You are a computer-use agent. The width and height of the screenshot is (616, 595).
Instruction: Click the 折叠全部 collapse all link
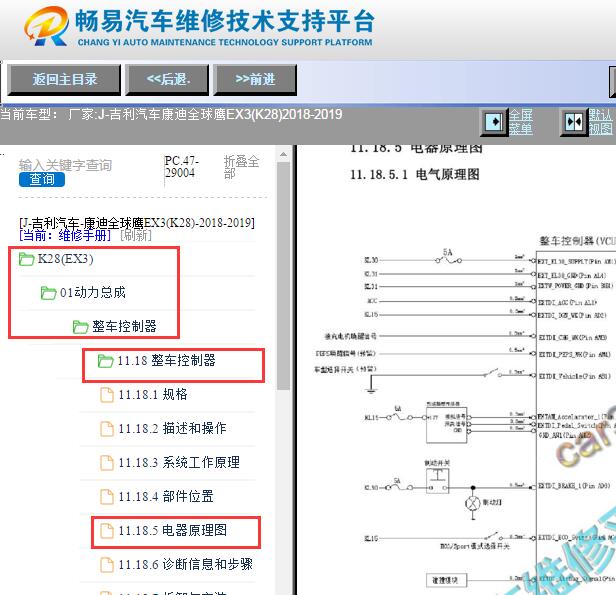[241, 167]
